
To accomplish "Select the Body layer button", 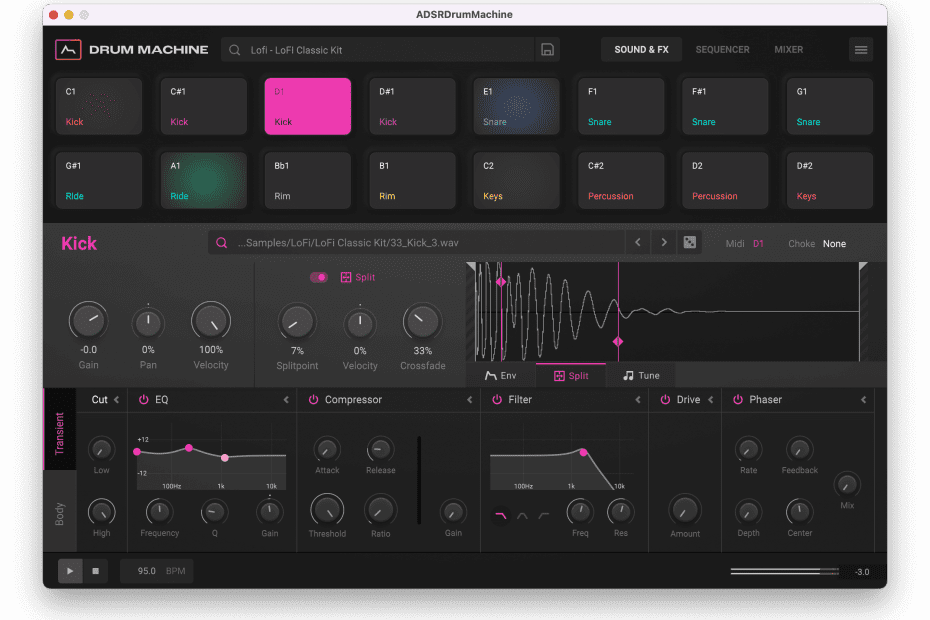I will (x=59, y=514).
